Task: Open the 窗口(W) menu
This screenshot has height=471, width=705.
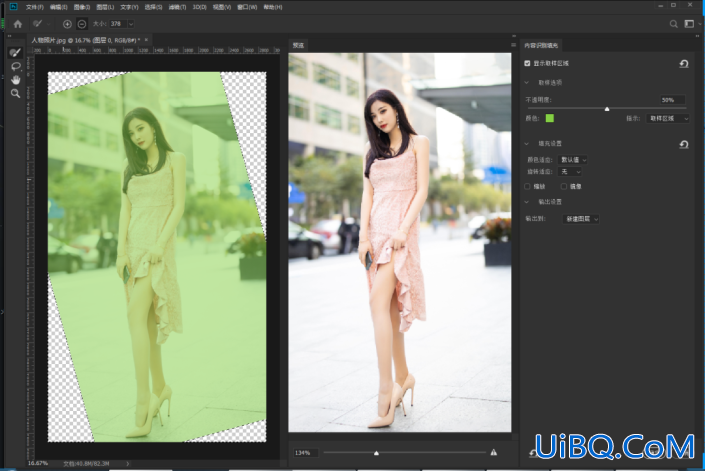Action: click(247, 7)
